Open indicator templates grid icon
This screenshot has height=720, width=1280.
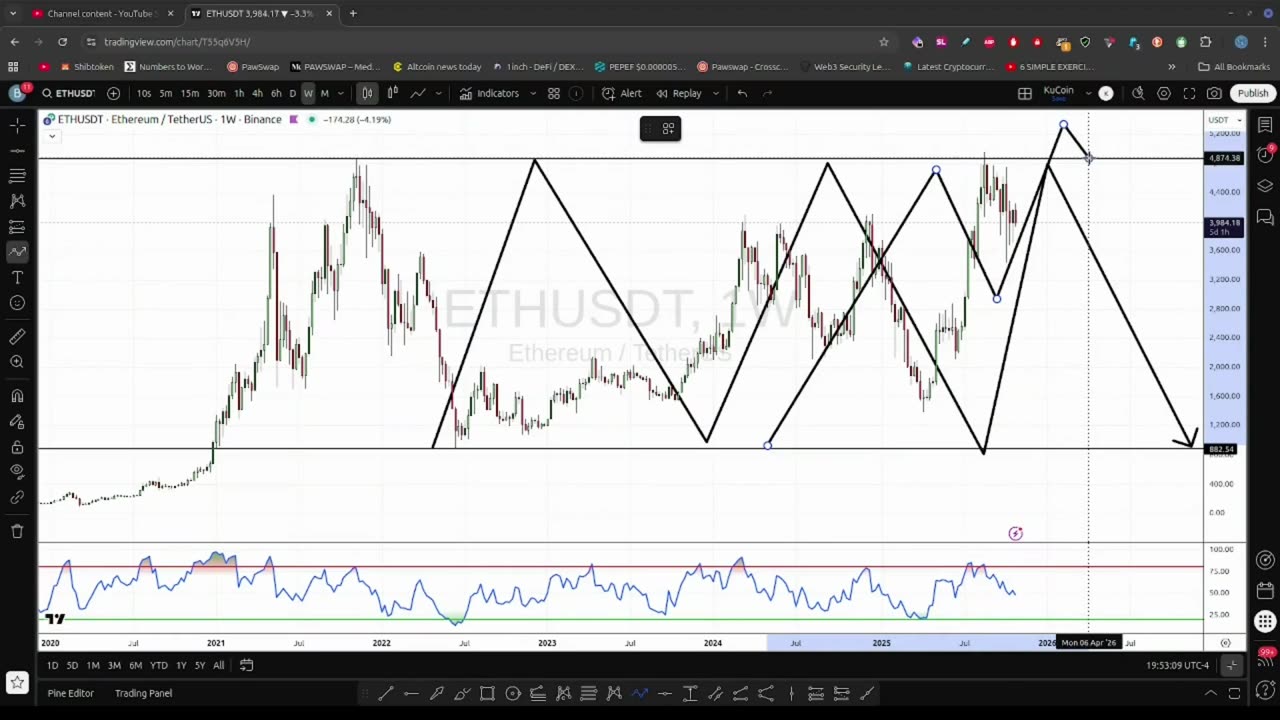553,93
